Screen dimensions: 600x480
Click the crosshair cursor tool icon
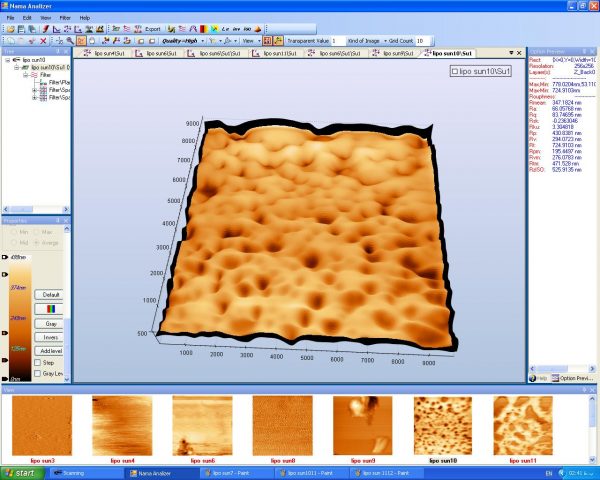(59, 41)
